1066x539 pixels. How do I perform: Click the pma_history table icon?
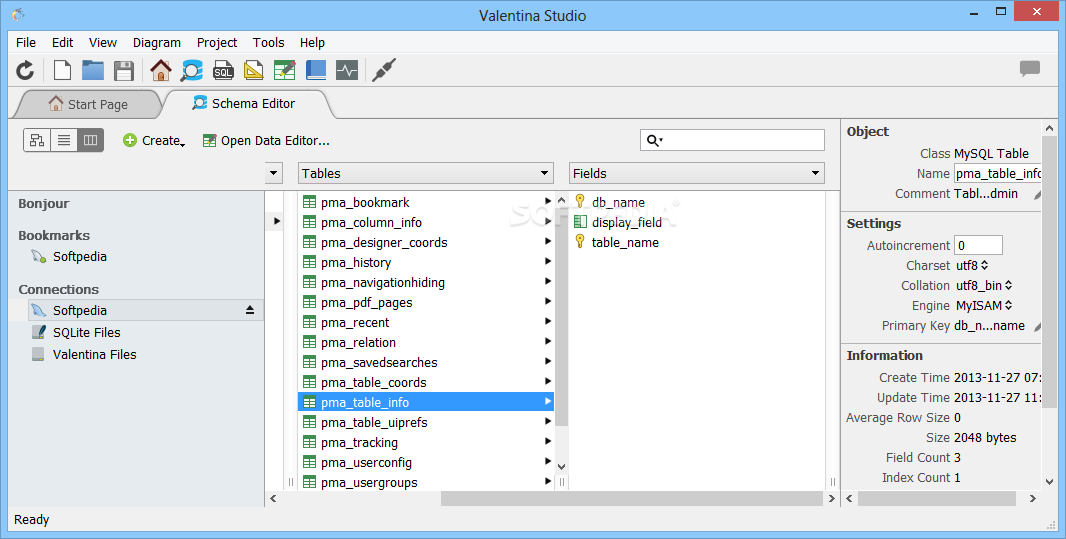tap(309, 262)
